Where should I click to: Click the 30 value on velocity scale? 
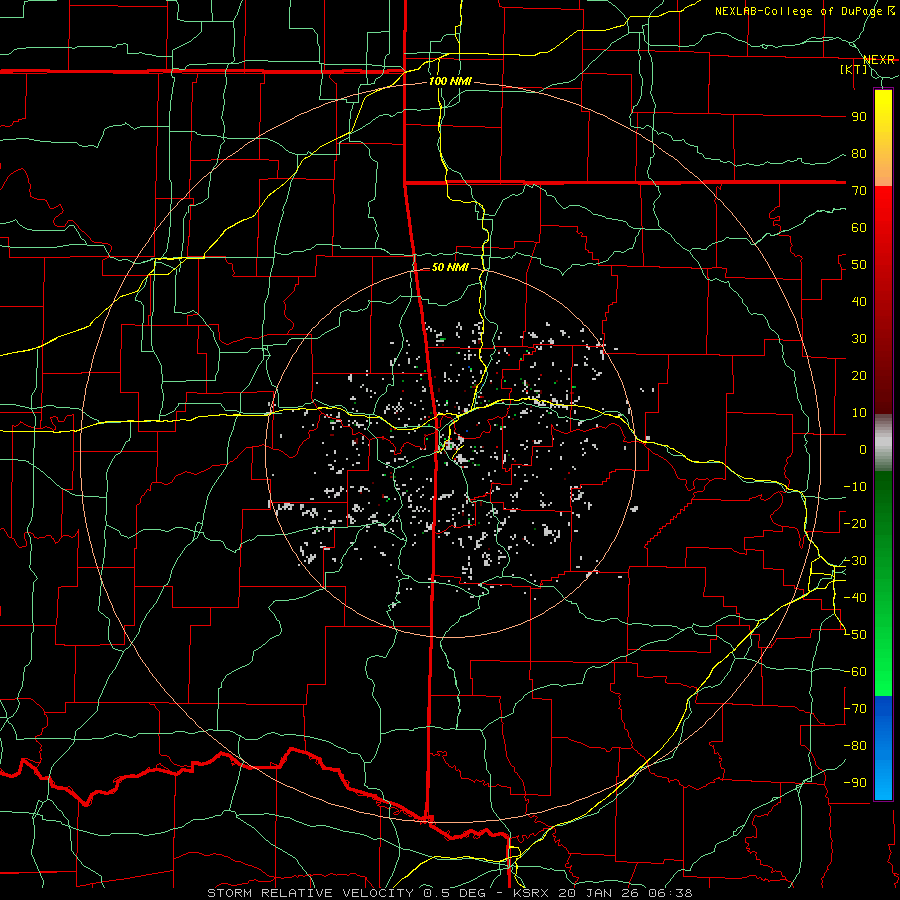(x=859, y=339)
